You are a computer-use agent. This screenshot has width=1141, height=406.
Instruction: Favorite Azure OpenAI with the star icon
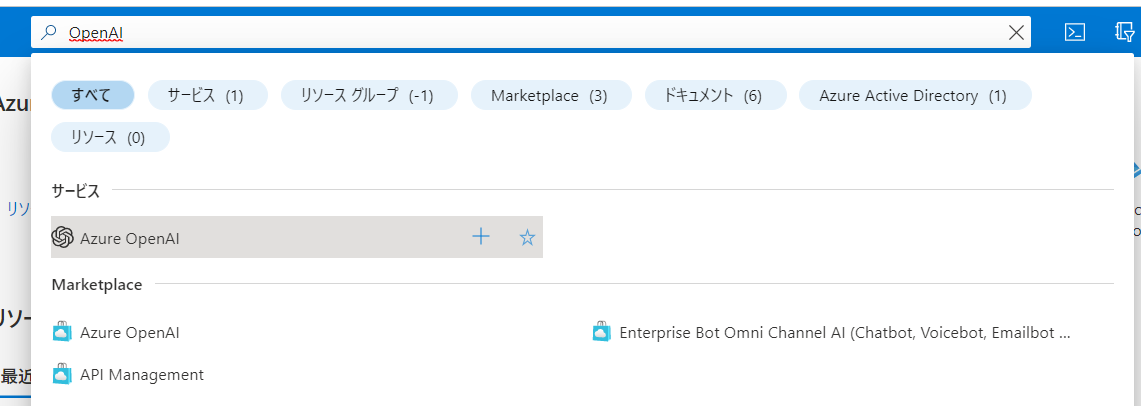[x=527, y=237]
